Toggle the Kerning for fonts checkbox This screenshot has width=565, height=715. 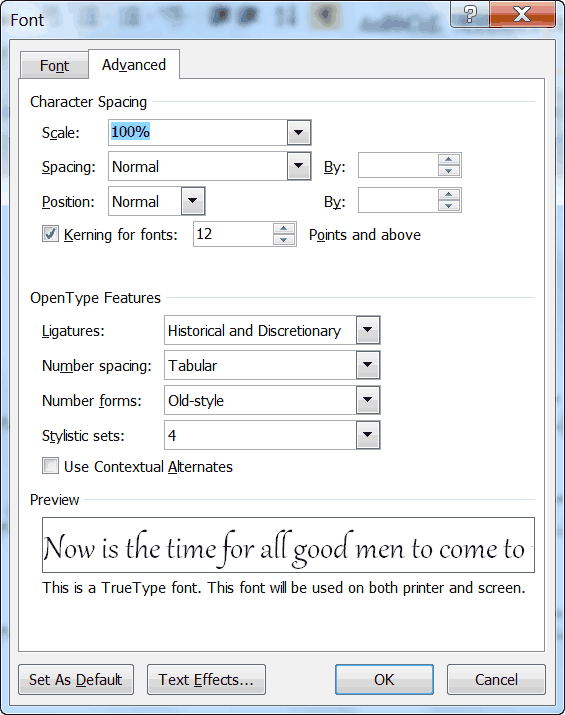tap(50, 234)
